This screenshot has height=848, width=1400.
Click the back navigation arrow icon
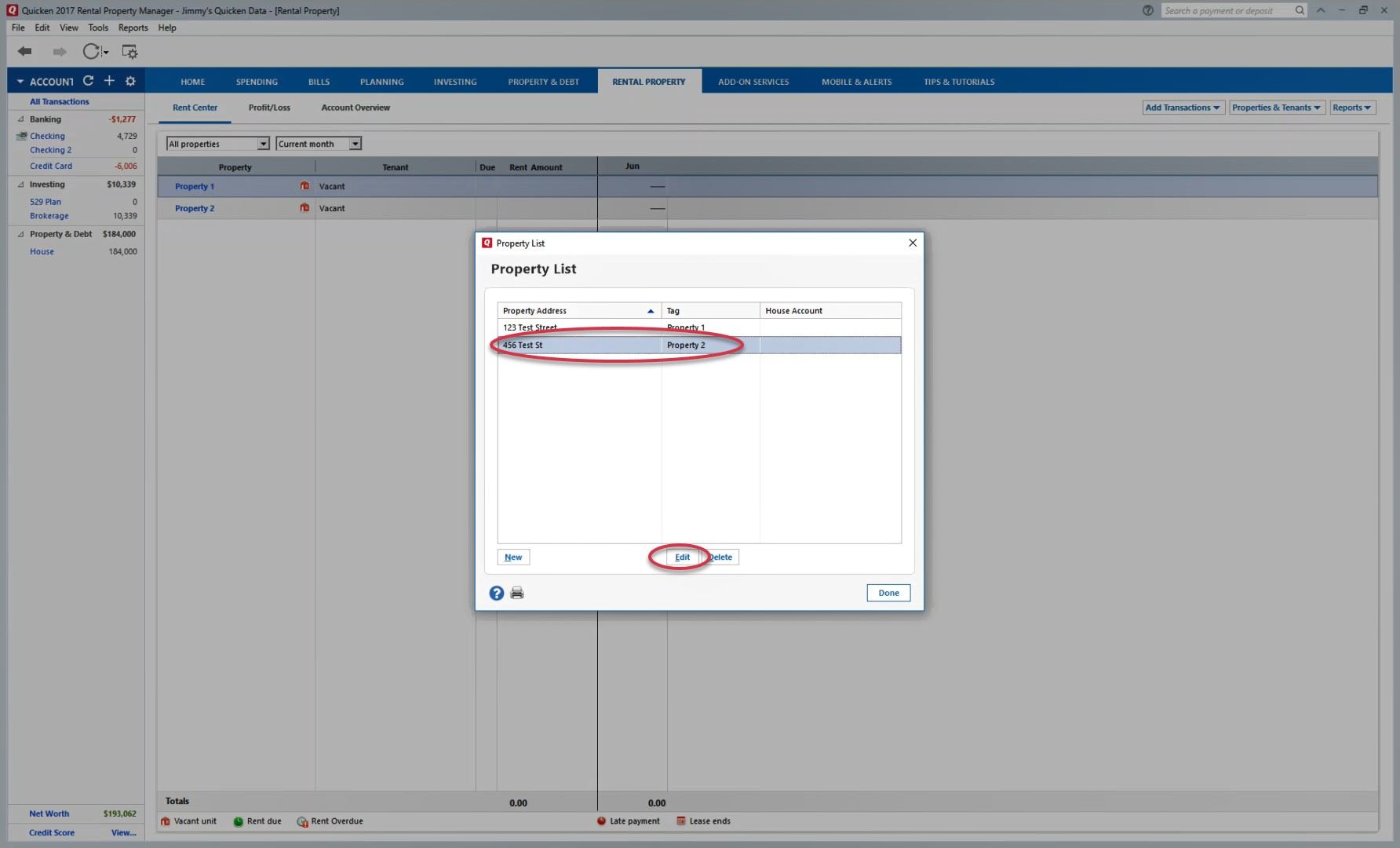(25, 52)
